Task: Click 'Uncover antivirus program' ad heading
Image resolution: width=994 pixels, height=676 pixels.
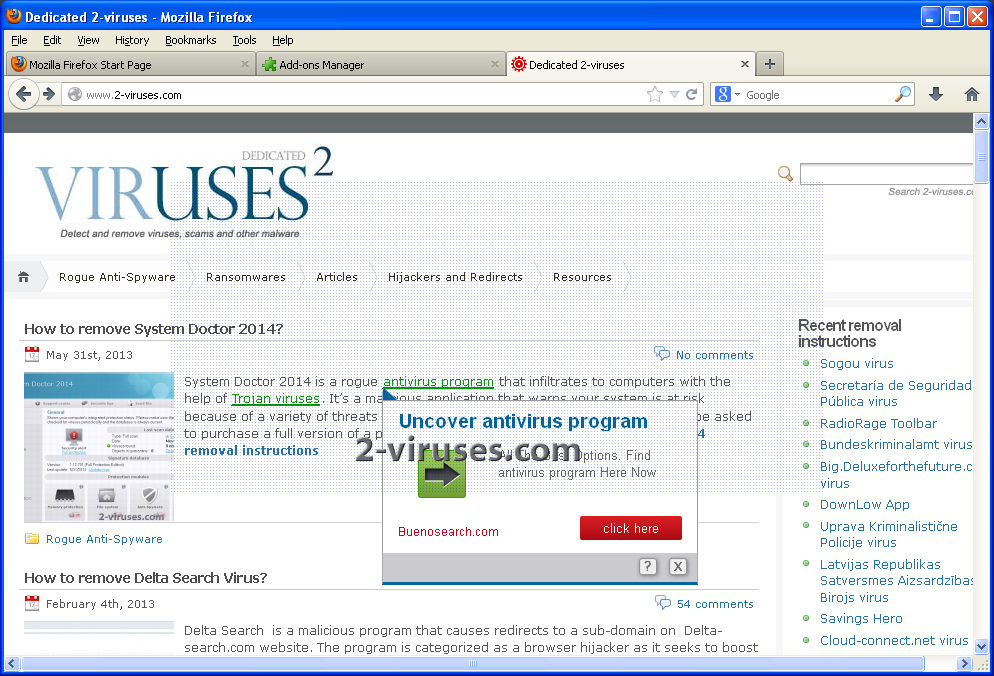Action: tap(523, 421)
